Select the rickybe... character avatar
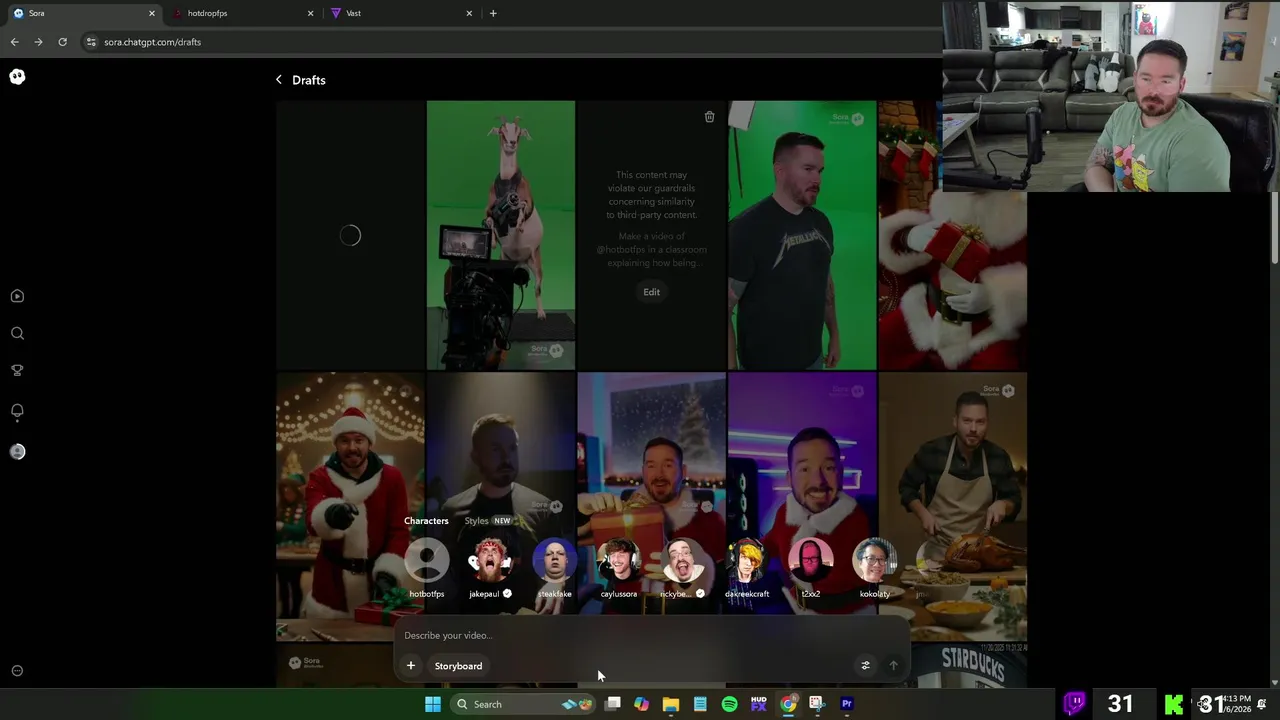 pyautogui.click(x=683, y=562)
